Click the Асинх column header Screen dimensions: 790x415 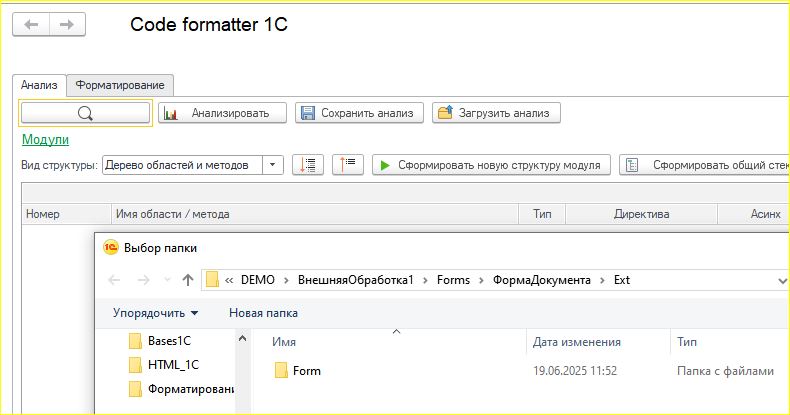pyautogui.click(x=753, y=214)
